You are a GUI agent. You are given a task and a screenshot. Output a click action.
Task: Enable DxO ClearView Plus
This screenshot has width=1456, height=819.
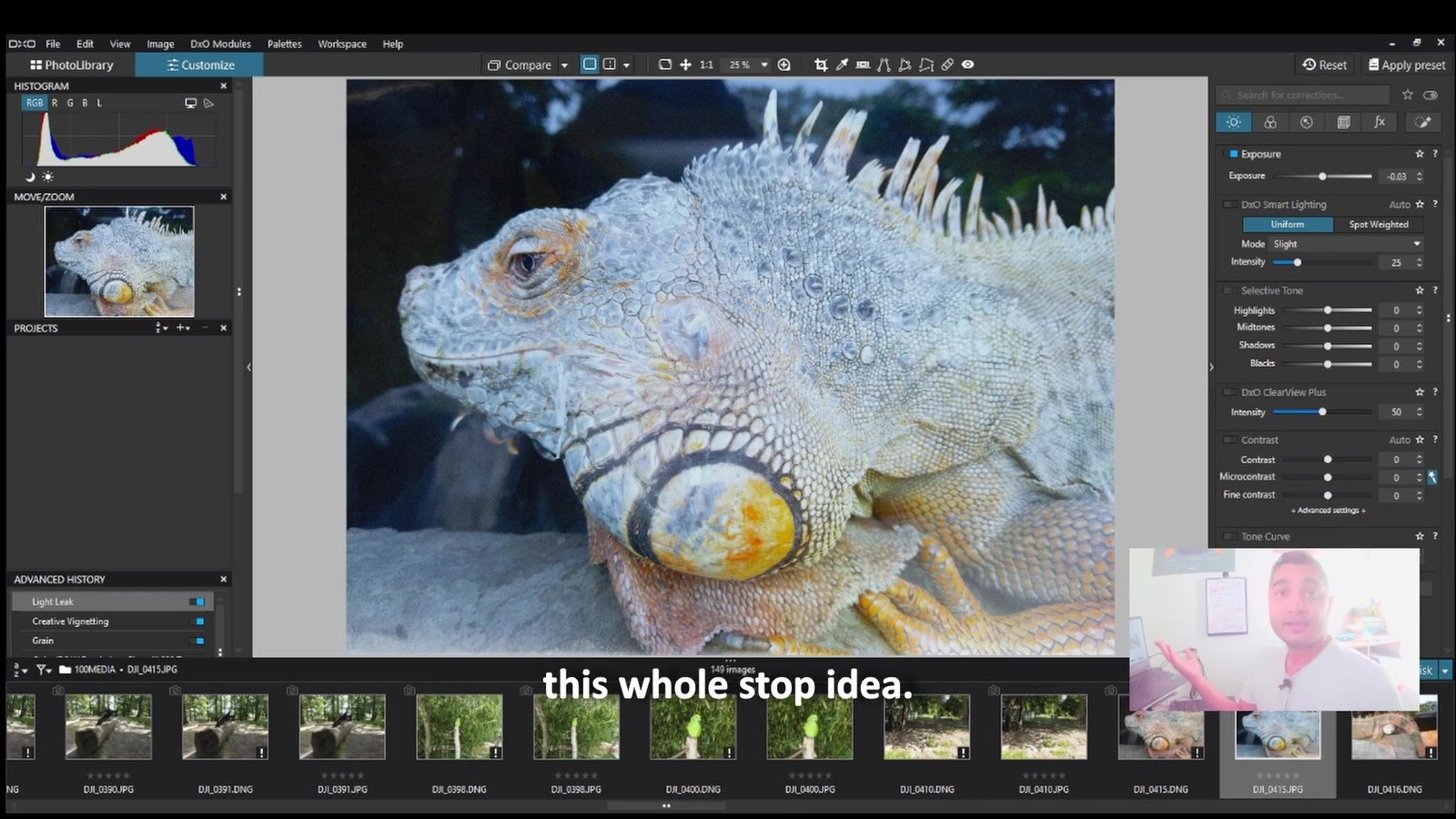(1229, 392)
